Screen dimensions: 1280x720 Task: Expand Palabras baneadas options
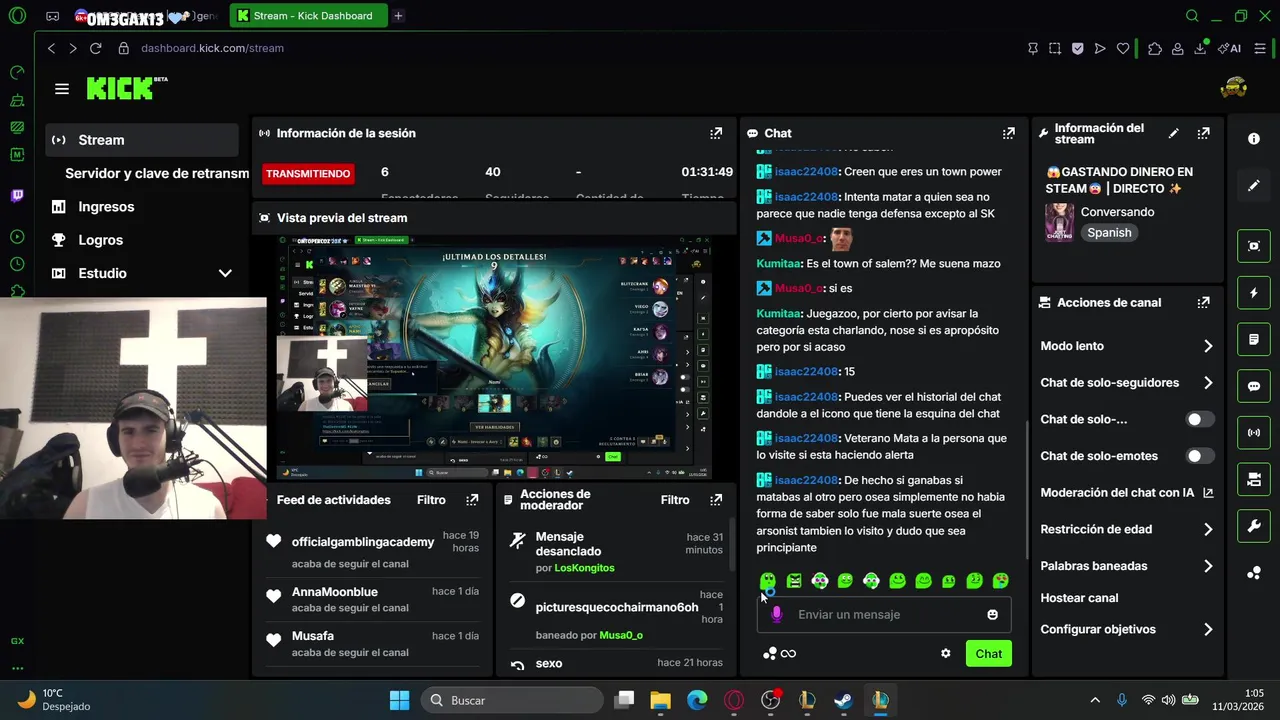click(1208, 566)
